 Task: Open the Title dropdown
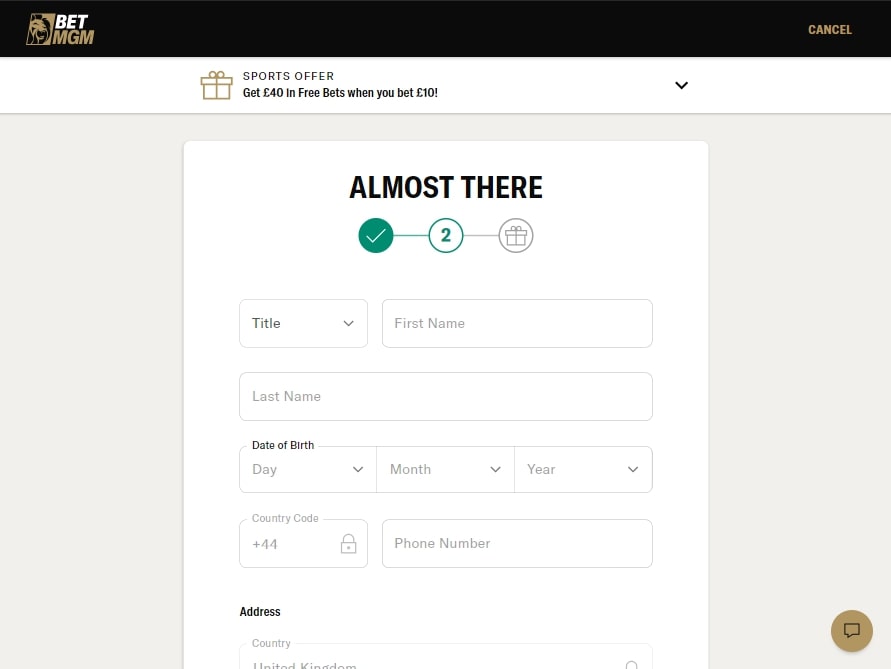303,323
